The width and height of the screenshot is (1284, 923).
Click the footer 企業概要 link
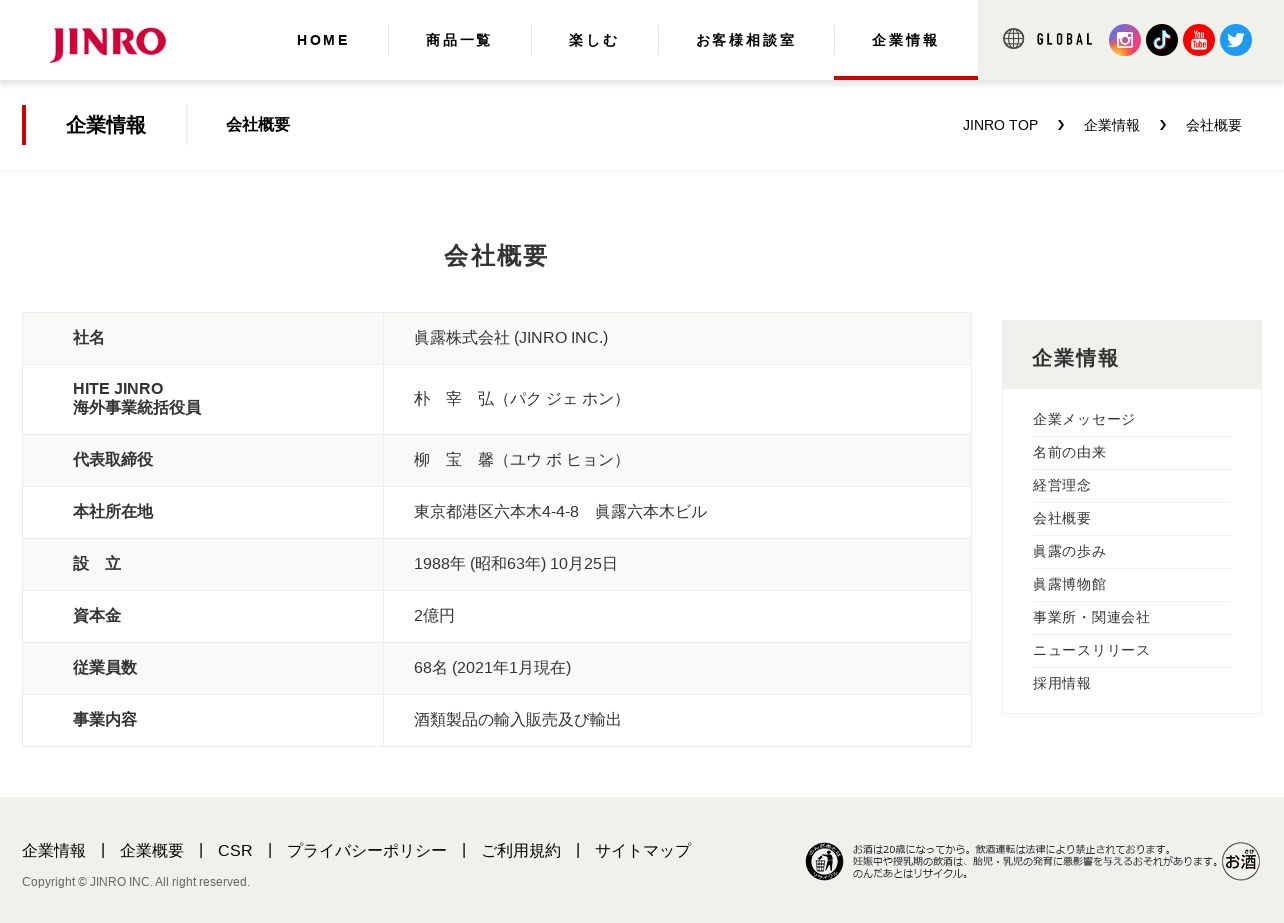152,851
